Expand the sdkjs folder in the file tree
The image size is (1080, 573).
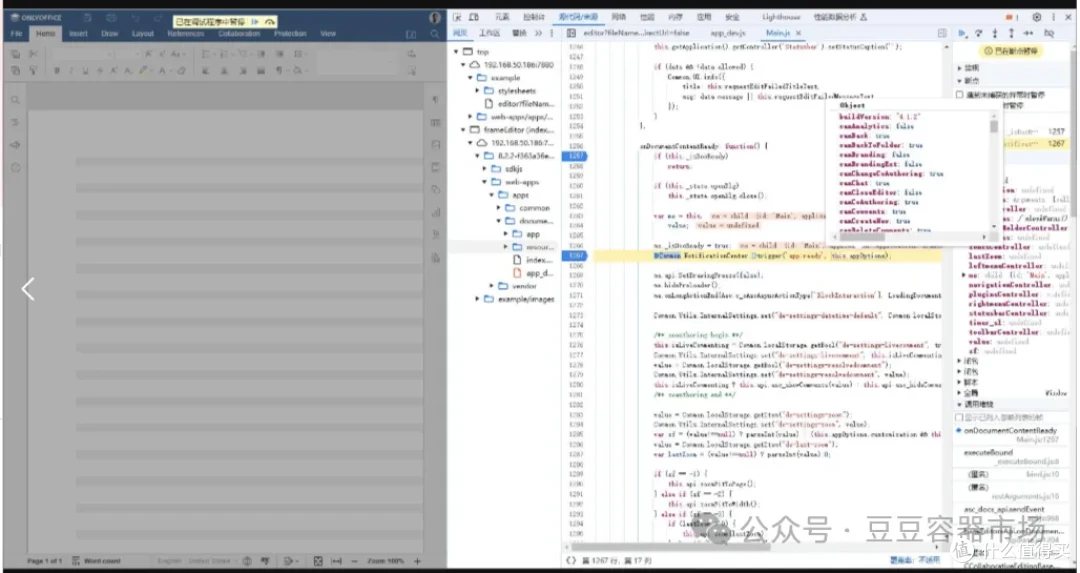click(484, 169)
